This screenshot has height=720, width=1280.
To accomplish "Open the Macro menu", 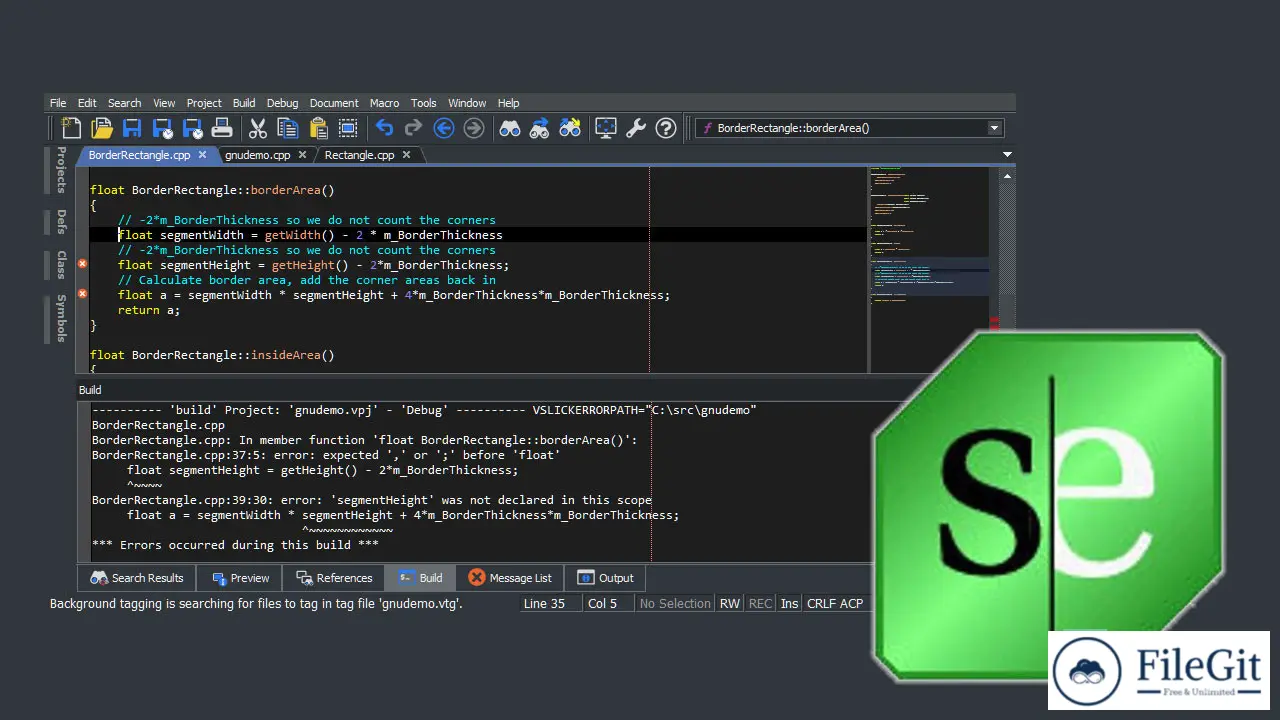I will 384,103.
